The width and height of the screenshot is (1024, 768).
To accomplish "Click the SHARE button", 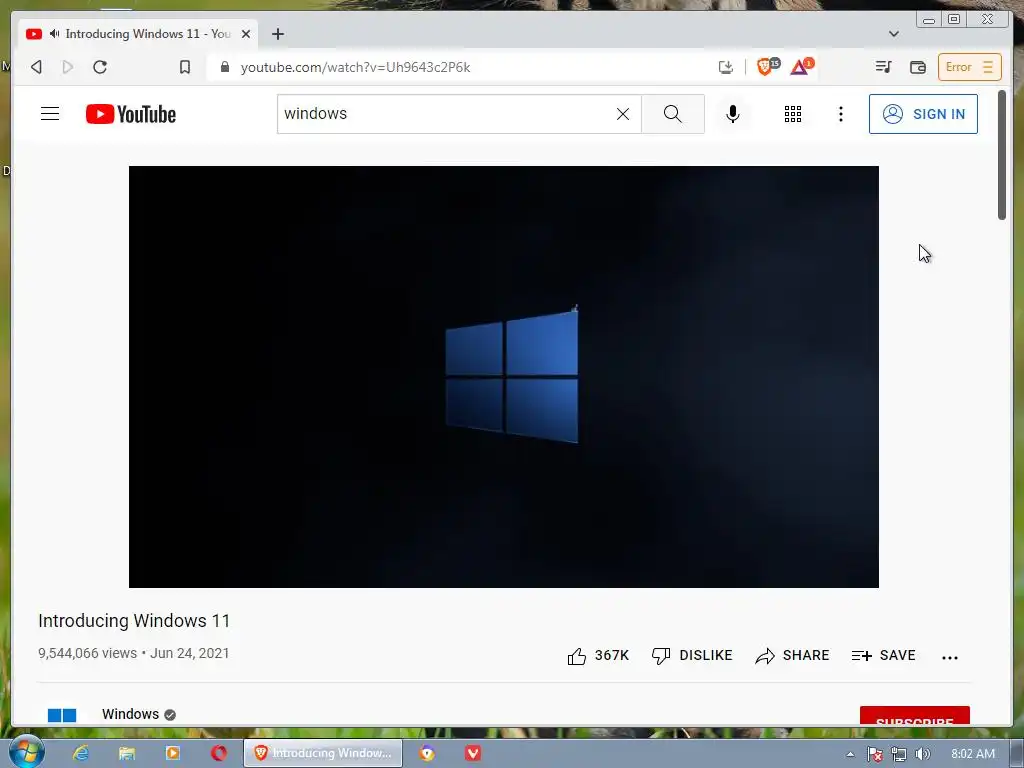I will point(792,656).
